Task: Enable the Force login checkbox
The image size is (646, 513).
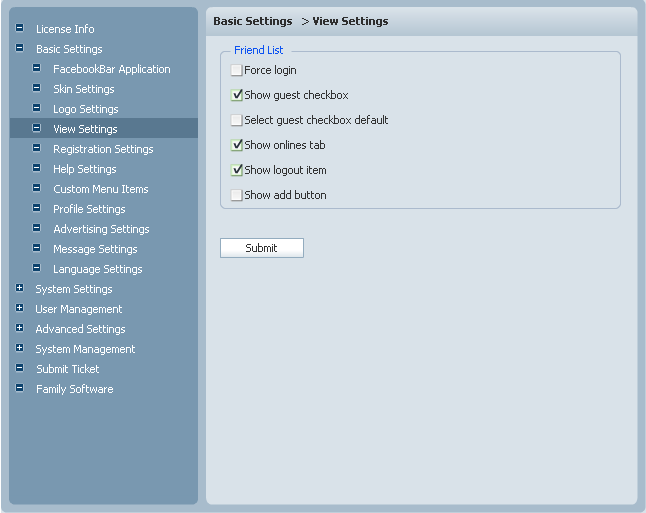Action: coord(237,70)
